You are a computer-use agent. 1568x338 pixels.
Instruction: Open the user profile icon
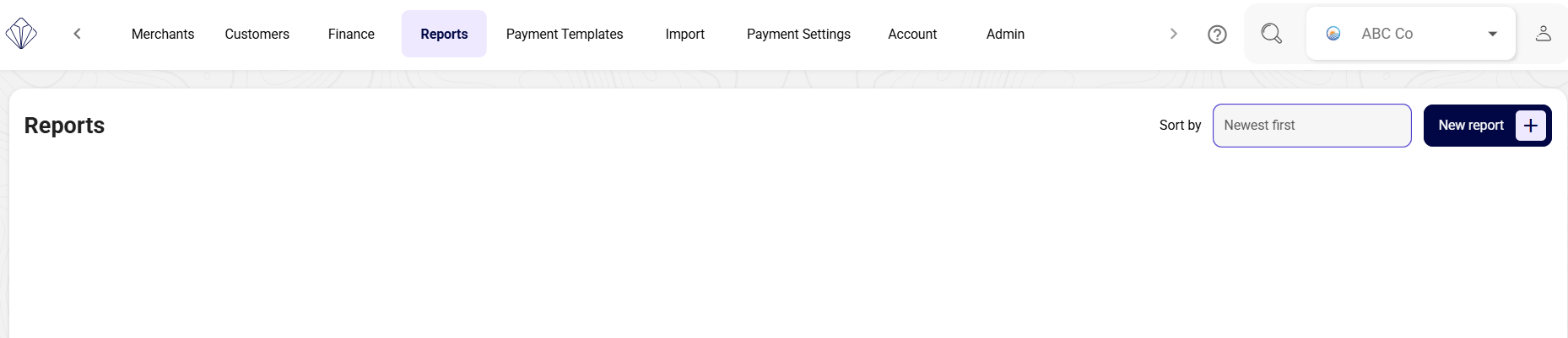pos(1543,34)
